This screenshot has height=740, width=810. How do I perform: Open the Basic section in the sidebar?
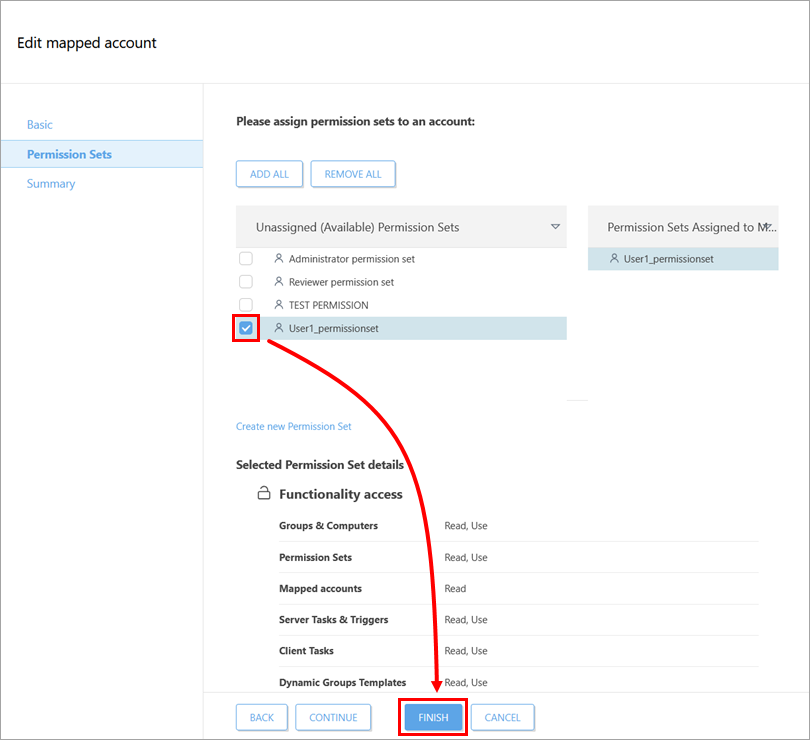point(40,125)
